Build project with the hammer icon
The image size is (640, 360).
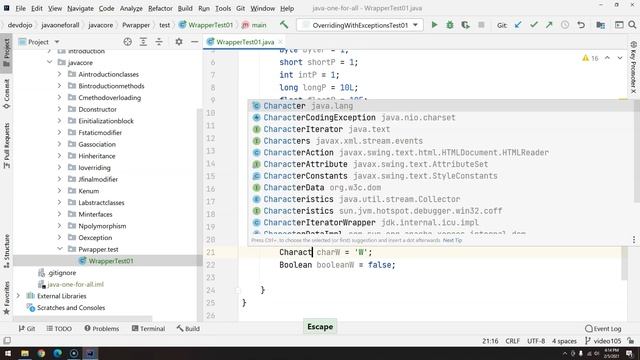[x=284, y=24]
